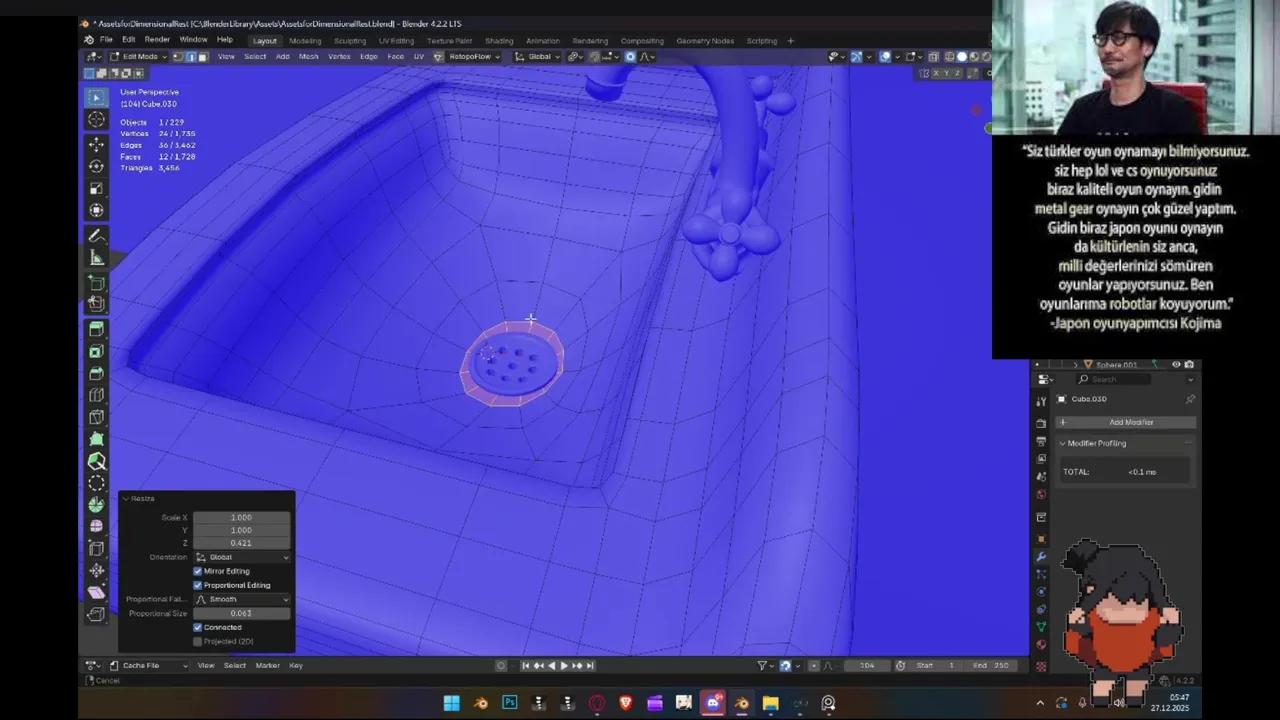Select the Rotate tool
The width and height of the screenshot is (1280, 720).
pyautogui.click(x=96, y=166)
